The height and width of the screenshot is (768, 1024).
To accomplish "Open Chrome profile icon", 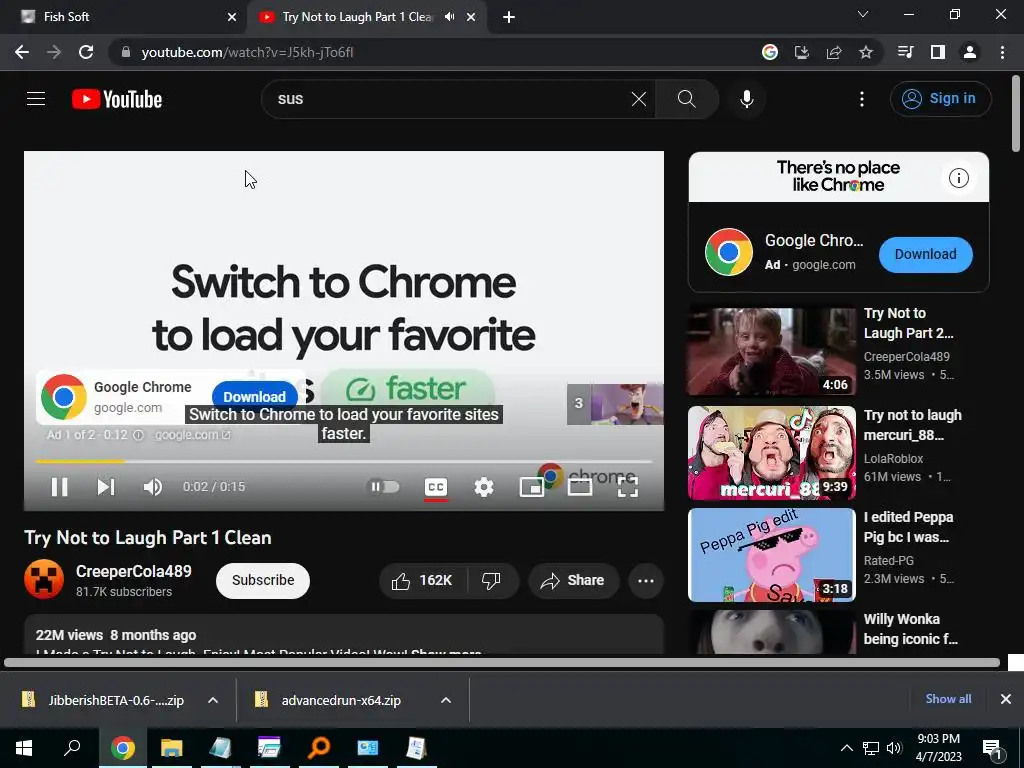I will tap(970, 52).
